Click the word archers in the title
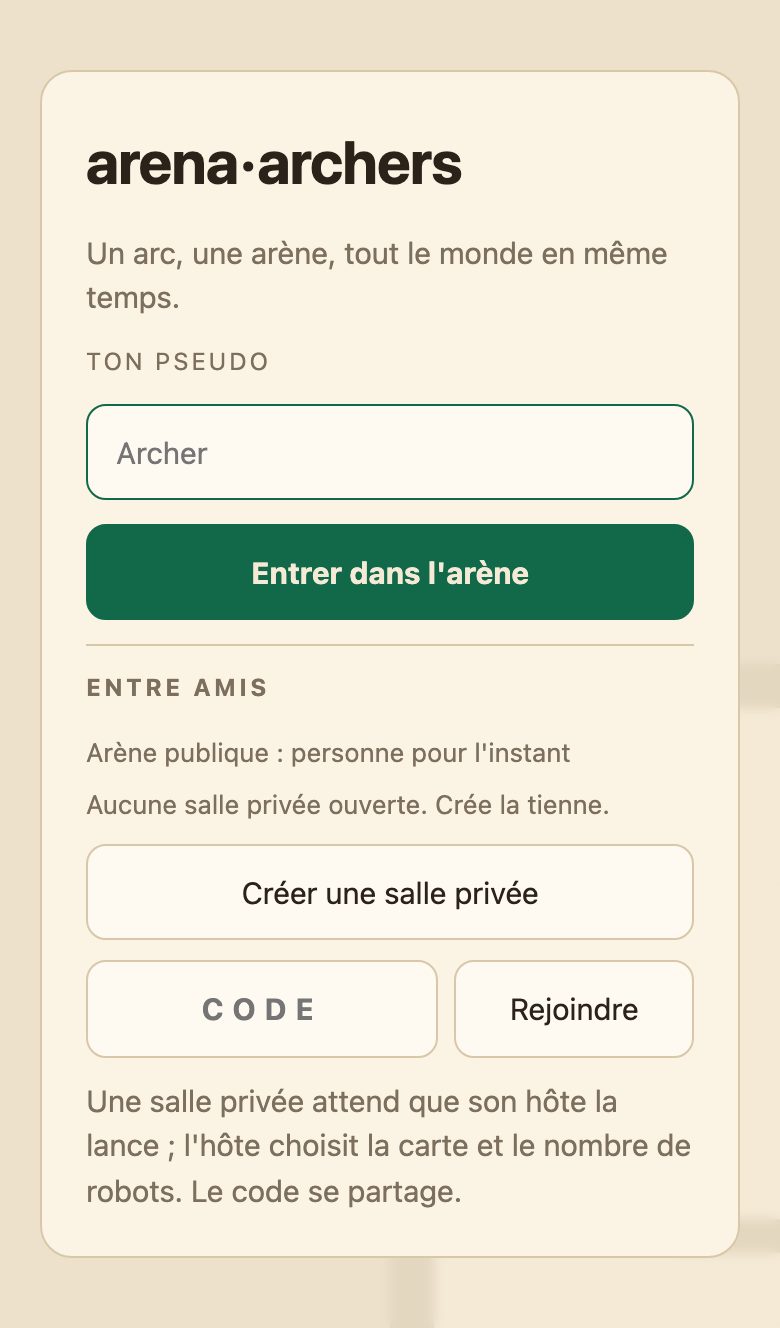The width and height of the screenshot is (780, 1328). (x=360, y=165)
